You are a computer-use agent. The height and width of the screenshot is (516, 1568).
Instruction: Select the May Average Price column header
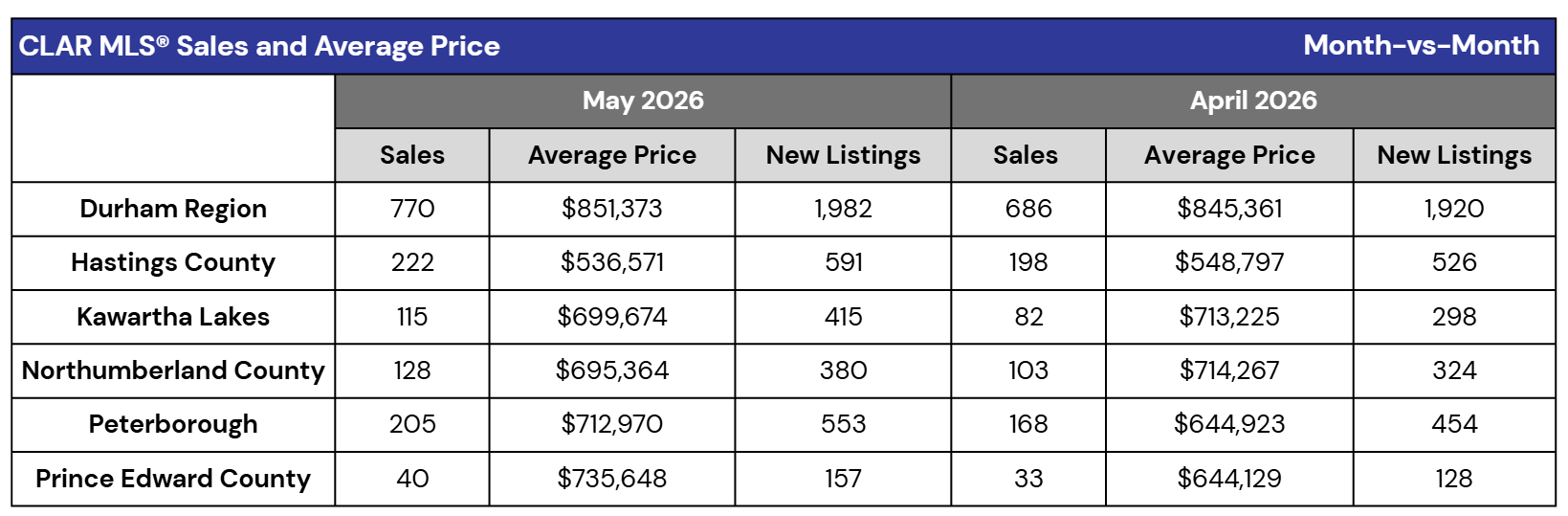(612, 155)
